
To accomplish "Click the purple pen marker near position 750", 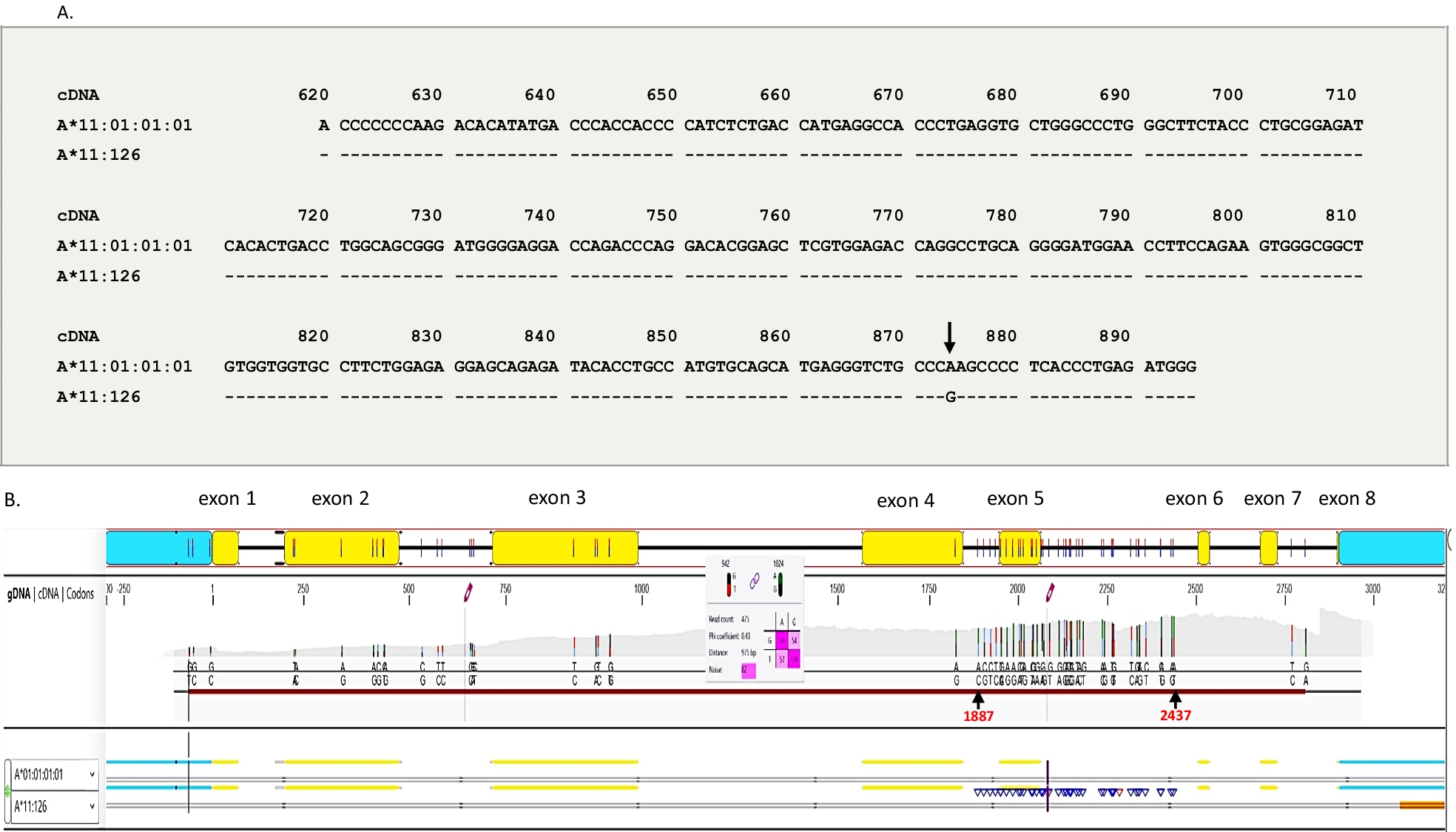I will [x=468, y=591].
